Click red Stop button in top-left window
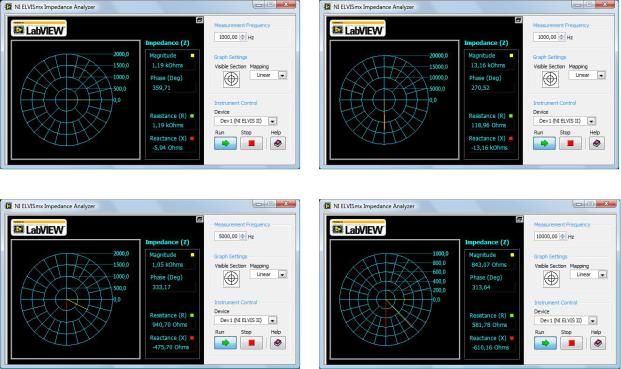This screenshot has height=369, width=621. [251, 143]
